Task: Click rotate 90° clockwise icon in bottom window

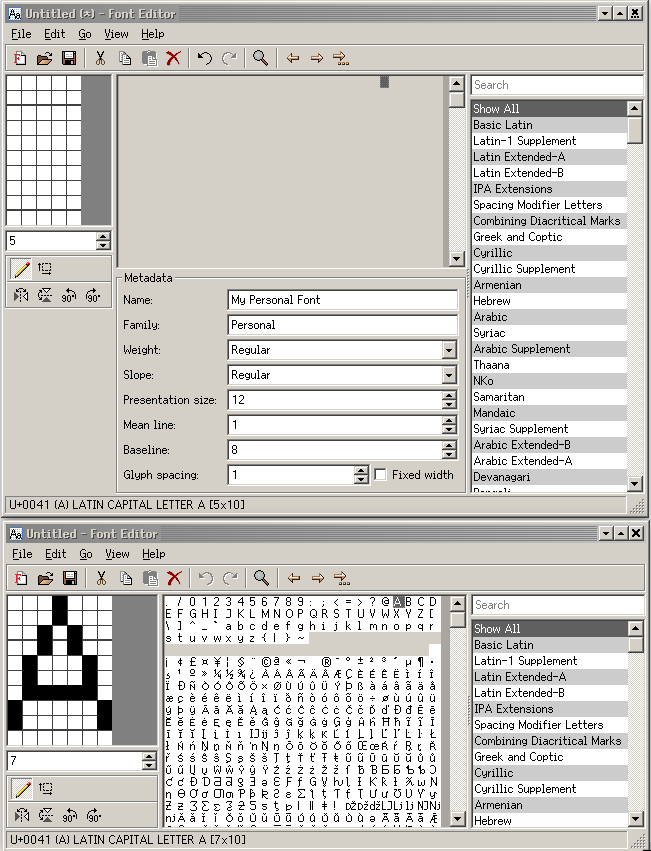Action: coord(93,815)
